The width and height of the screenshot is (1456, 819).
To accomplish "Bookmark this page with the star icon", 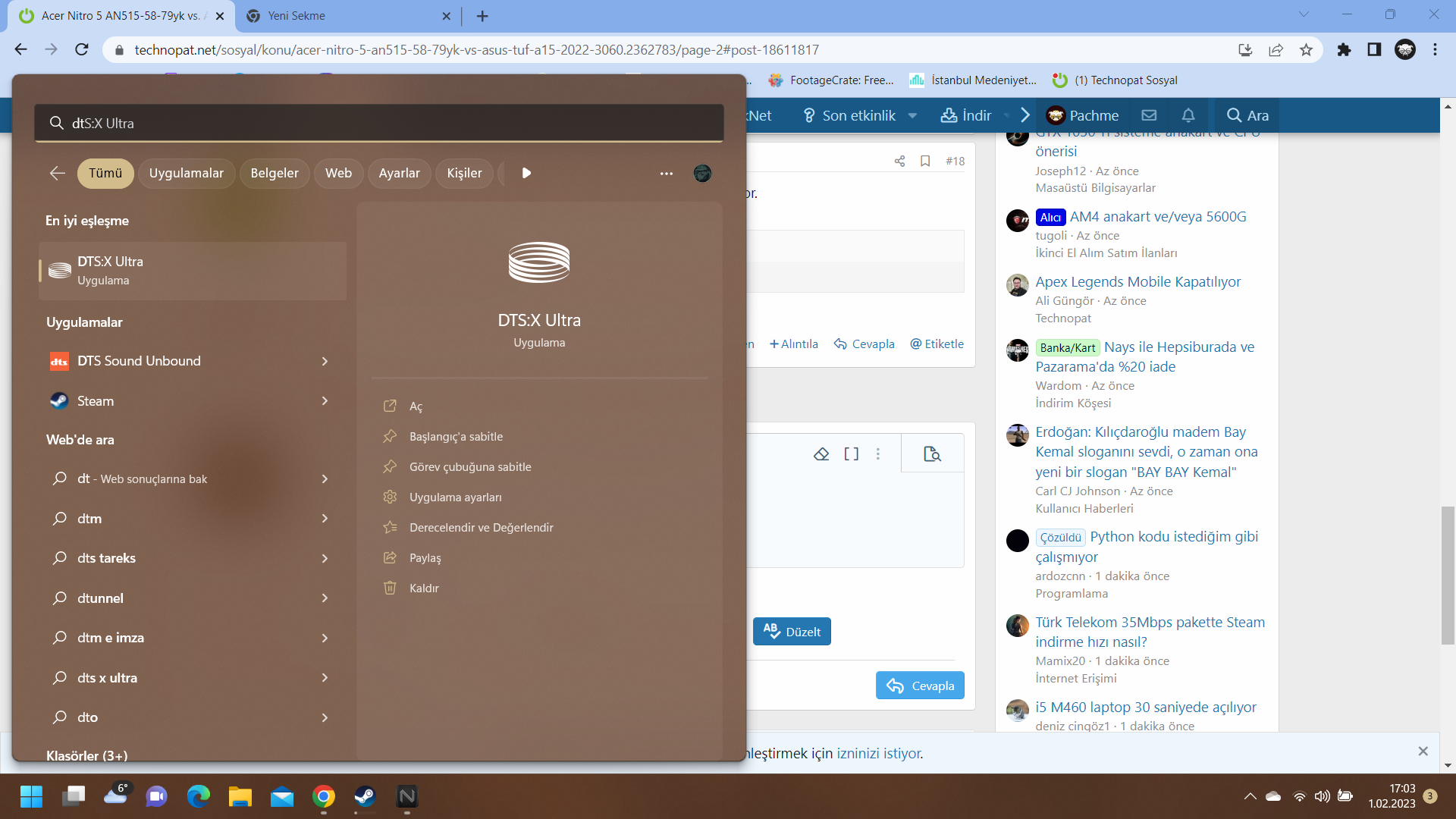I will (x=1306, y=50).
